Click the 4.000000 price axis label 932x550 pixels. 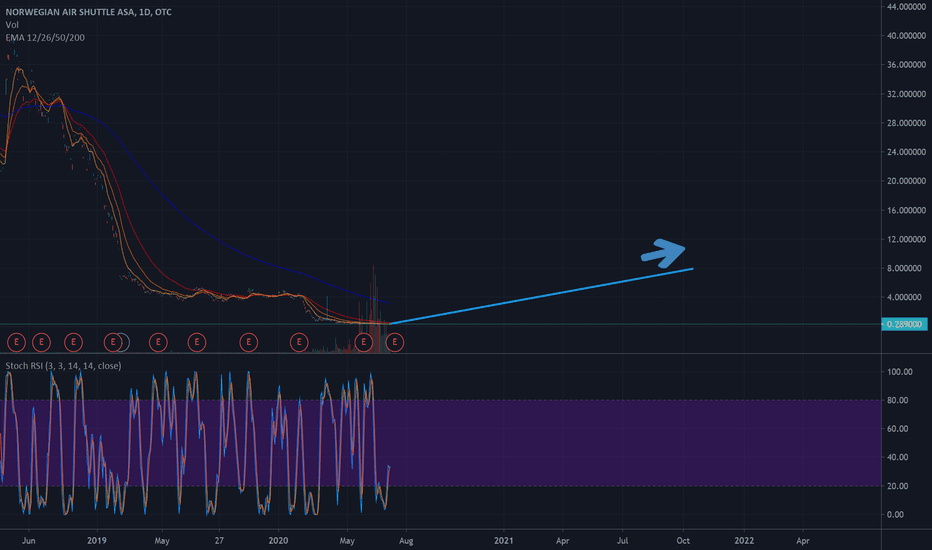906,297
